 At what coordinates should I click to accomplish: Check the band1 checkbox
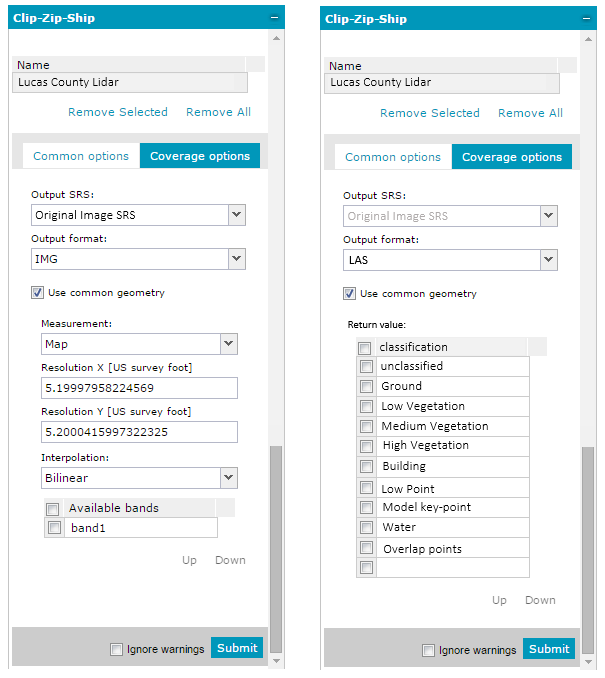[55, 528]
